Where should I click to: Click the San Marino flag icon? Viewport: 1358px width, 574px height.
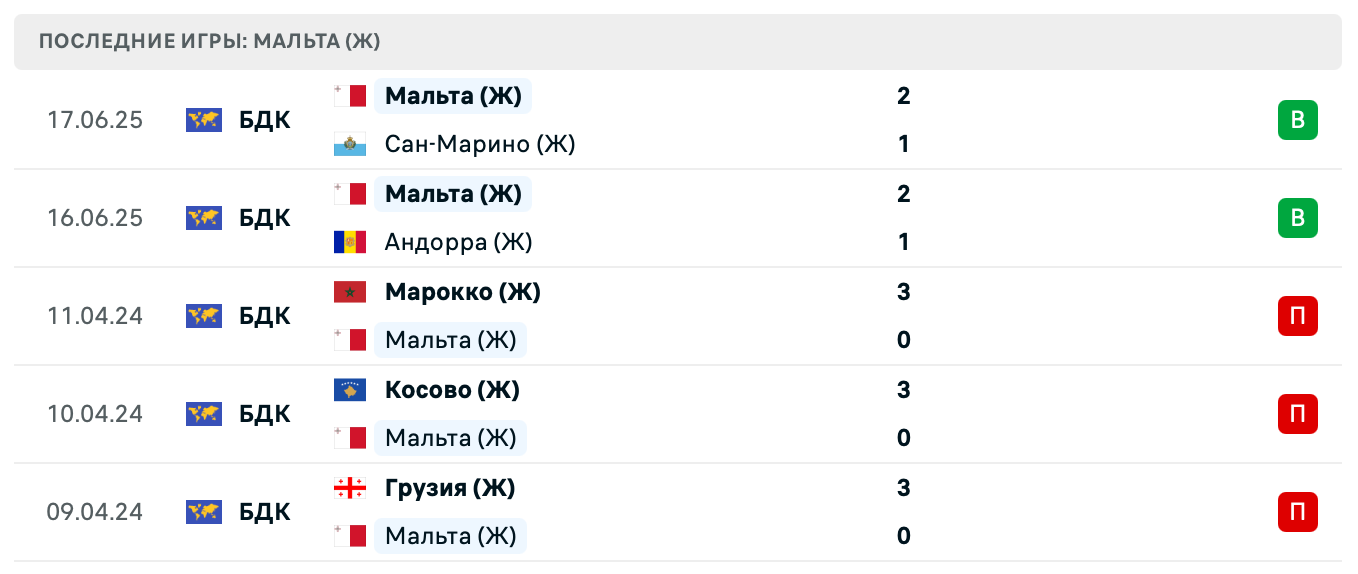click(349, 144)
